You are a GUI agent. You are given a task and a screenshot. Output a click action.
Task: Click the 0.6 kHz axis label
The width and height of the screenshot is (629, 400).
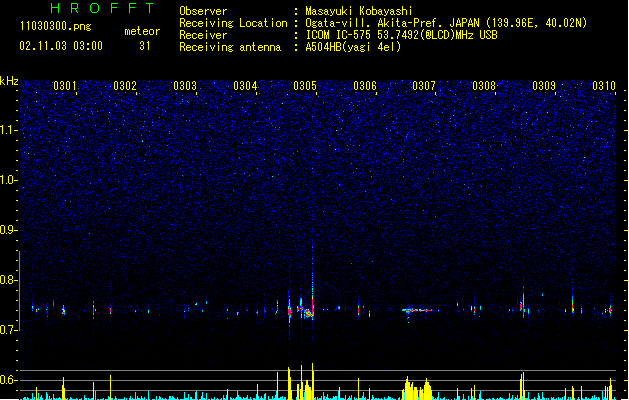click(9, 380)
